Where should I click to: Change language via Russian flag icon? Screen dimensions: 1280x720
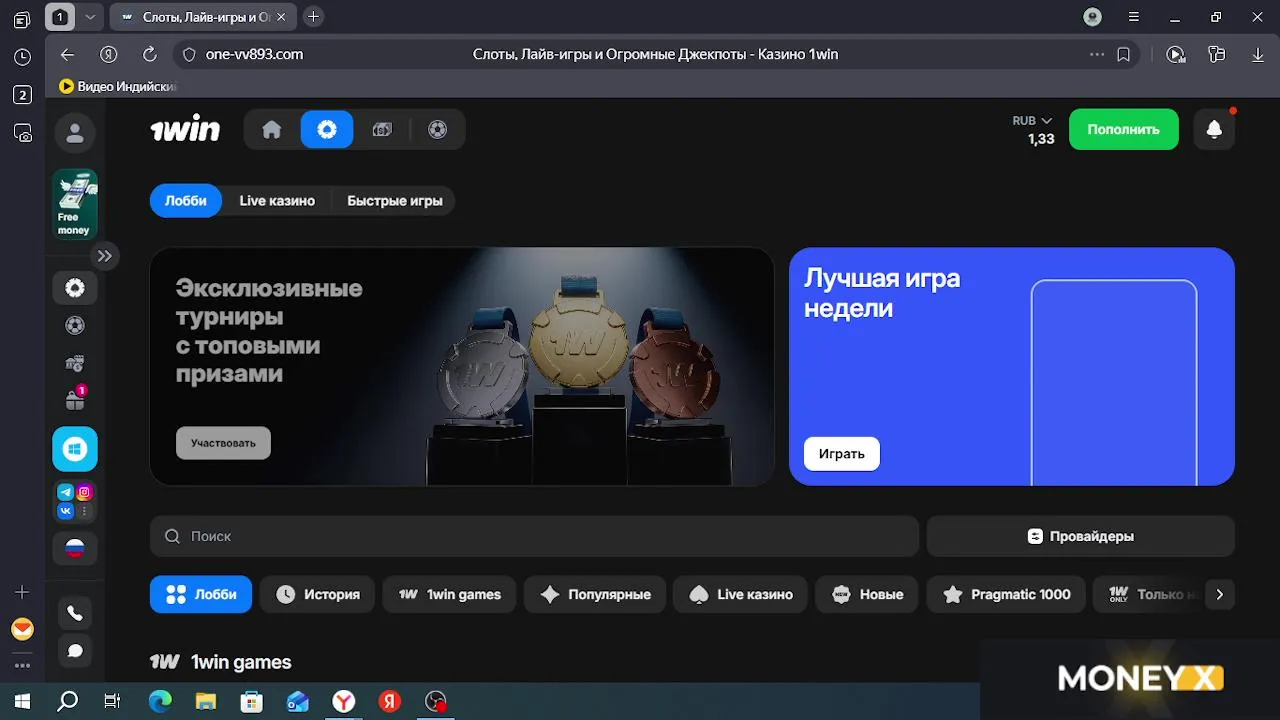click(75, 548)
